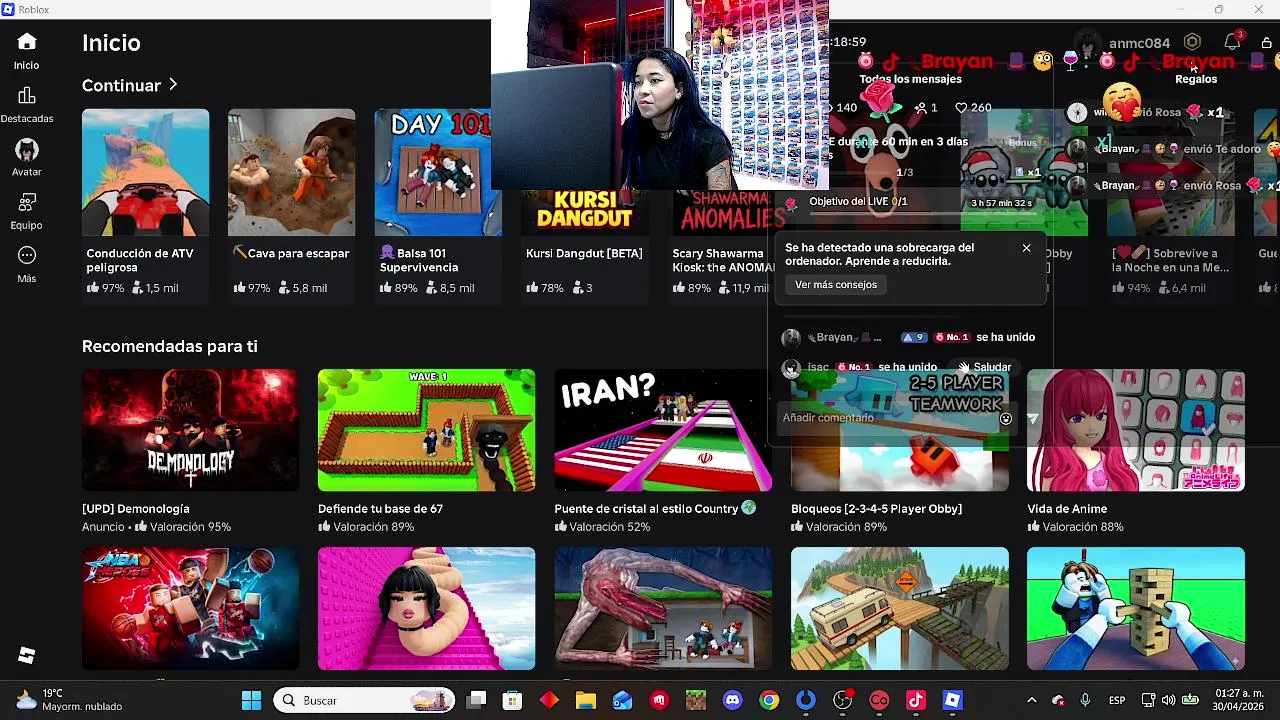Open Destacadas charts in the sidebar
The height and width of the screenshot is (720, 1280).
27,105
